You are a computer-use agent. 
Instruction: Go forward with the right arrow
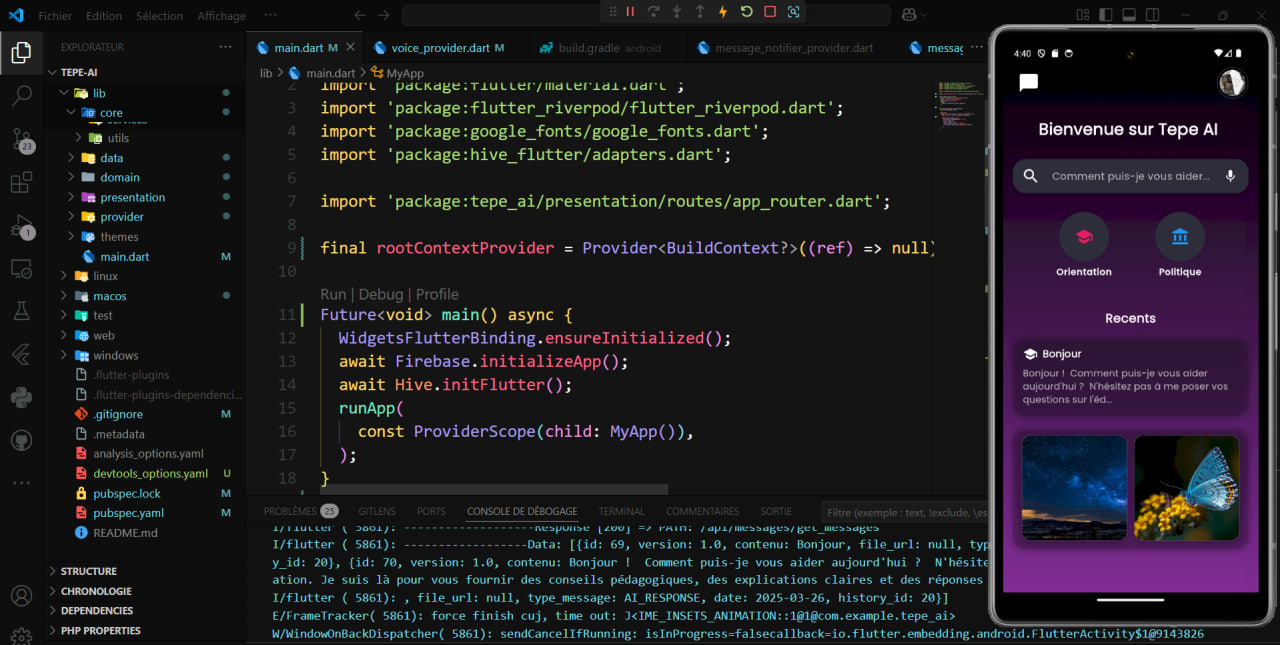(384, 15)
